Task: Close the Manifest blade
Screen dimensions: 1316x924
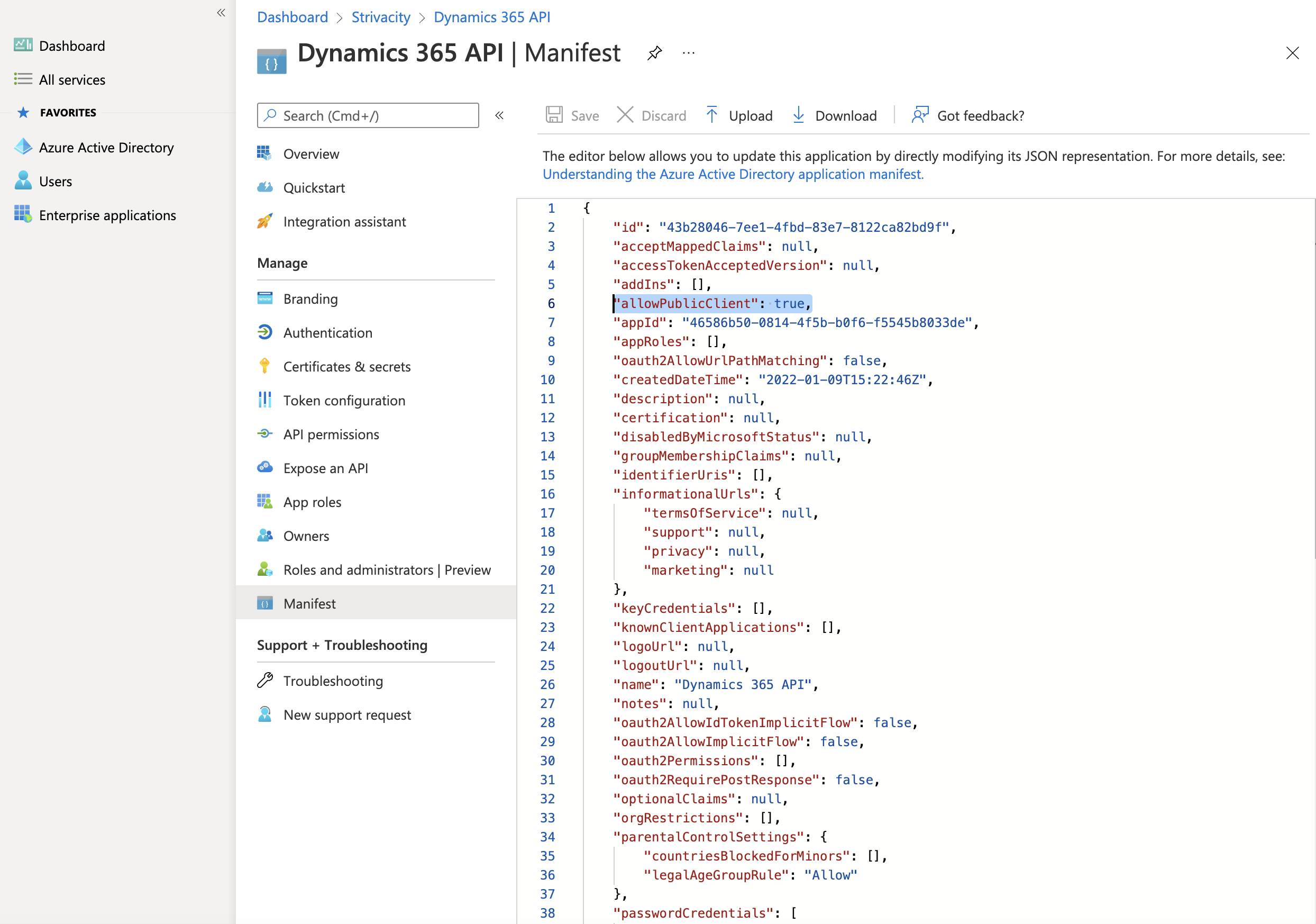Action: pyautogui.click(x=1292, y=53)
